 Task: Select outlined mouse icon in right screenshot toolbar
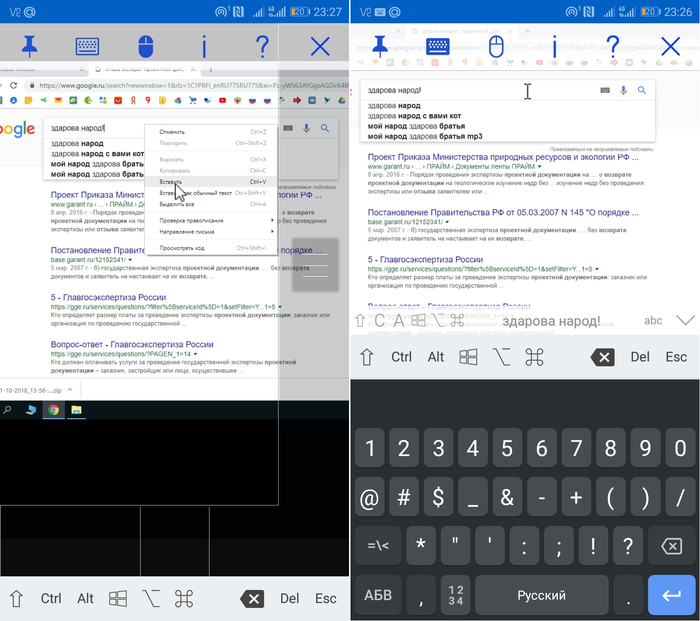496,46
